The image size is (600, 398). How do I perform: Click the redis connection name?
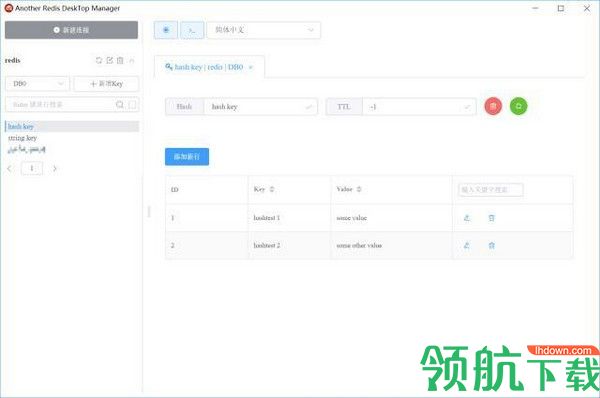click(13, 60)
